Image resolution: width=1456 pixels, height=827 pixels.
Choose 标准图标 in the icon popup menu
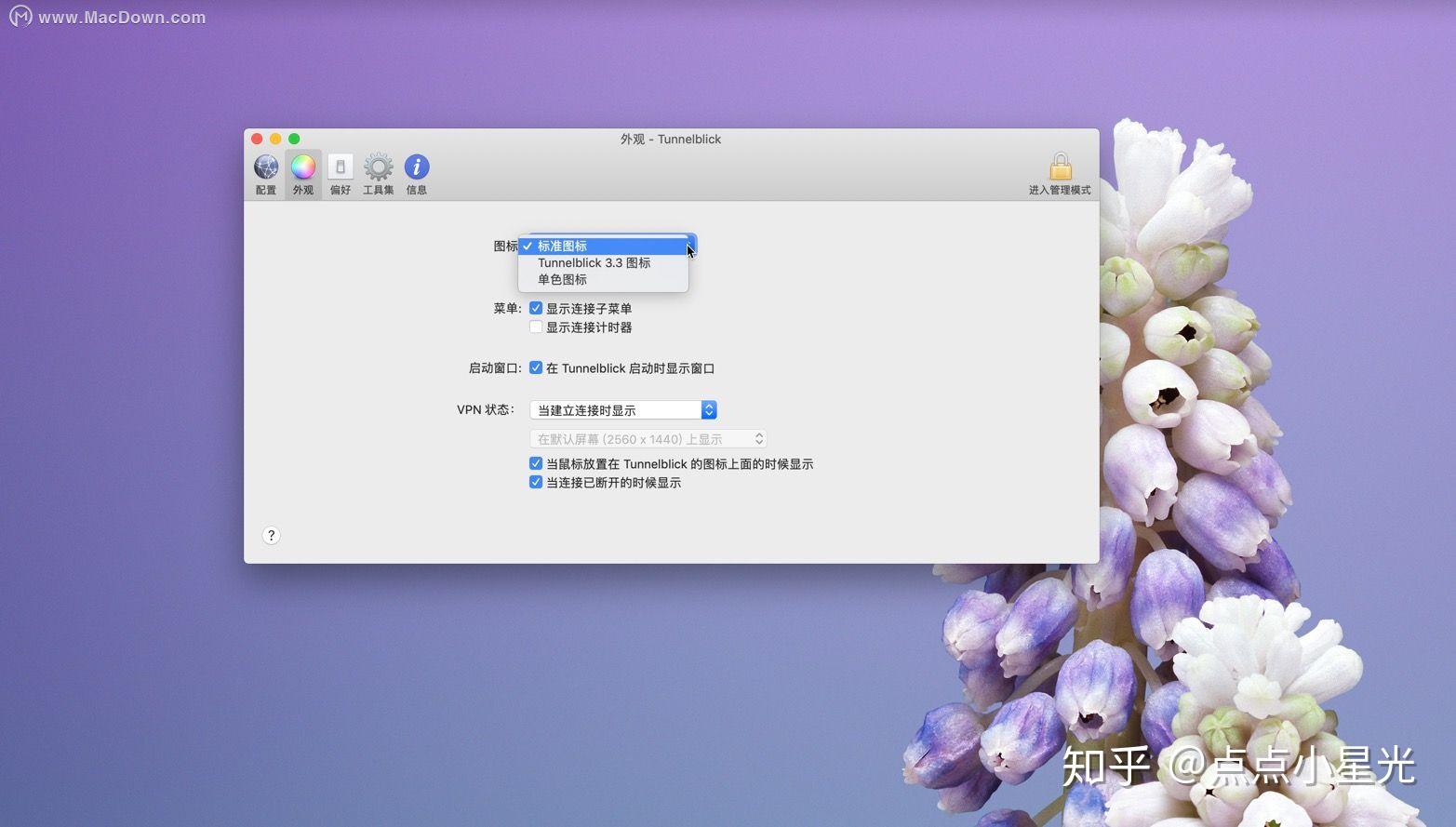tap(603, 246)
